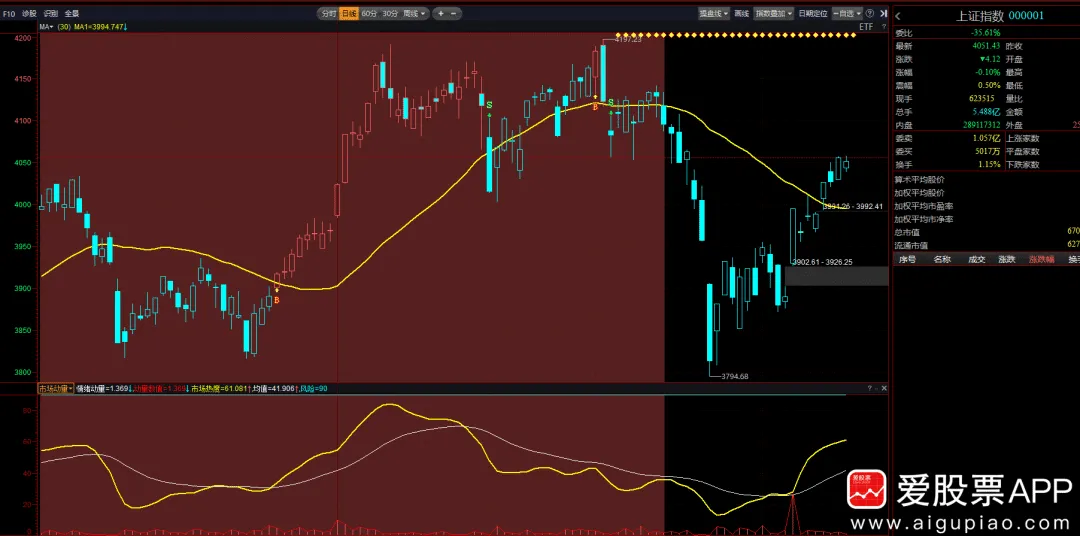Image resolution: width=1080 pixels, height=536 pixels.
Task: Click the 4200 price axis label
Action: pos(23,39)
